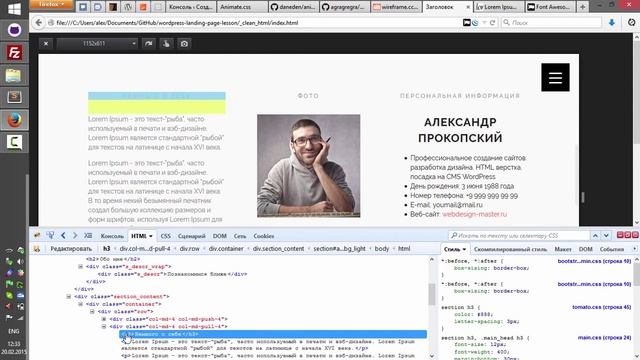This screenshot has height=360, width=640.
Task: Collapse the section_content div node
Action: click(69, 297)
